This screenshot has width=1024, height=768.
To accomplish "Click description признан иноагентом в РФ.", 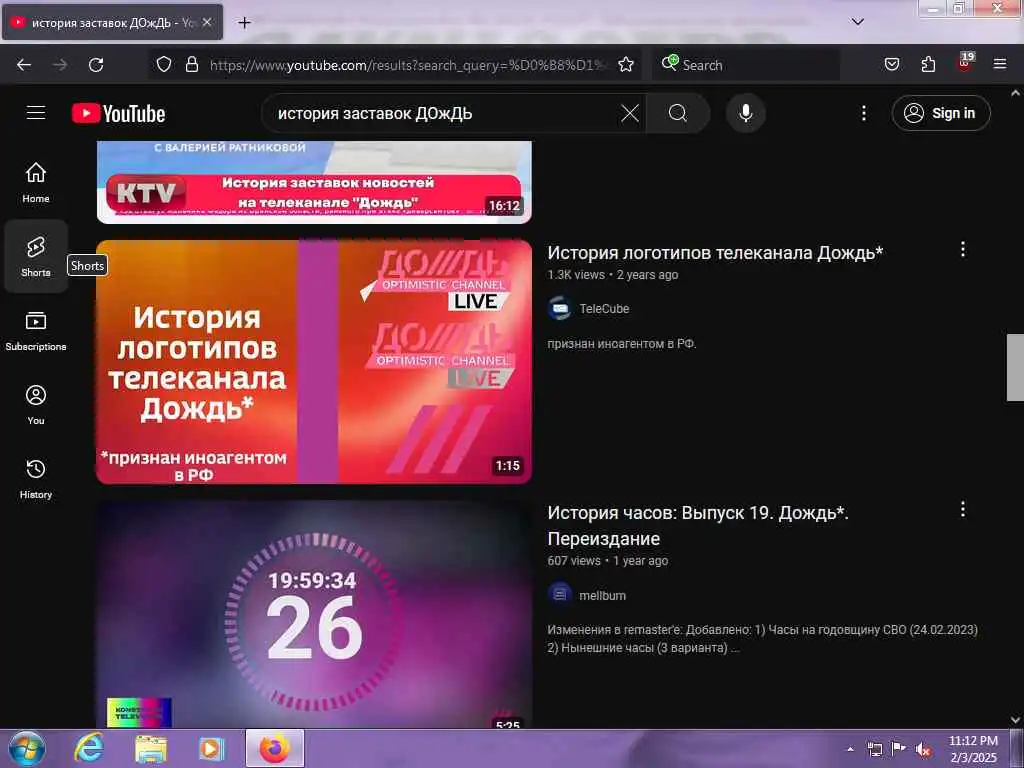I will point(622,344).
